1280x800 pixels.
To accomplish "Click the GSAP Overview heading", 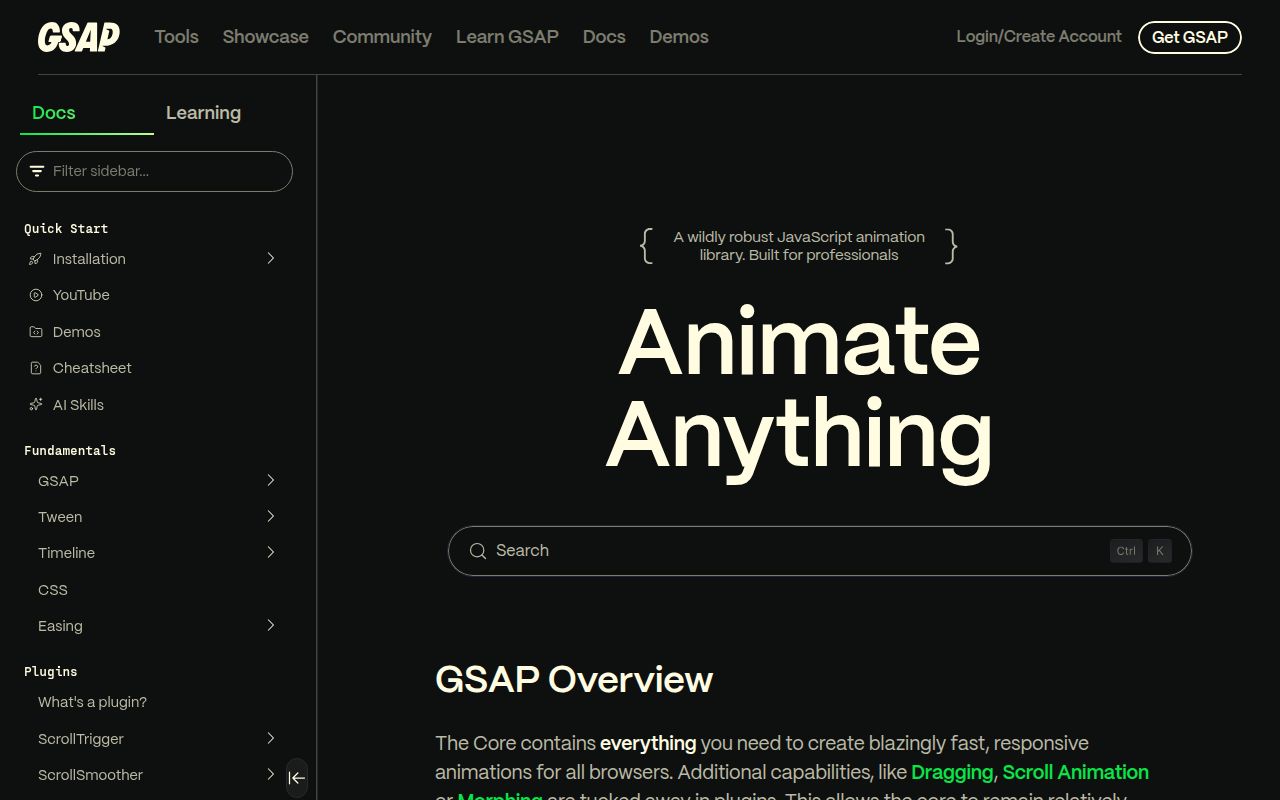I will coord(574,680).
